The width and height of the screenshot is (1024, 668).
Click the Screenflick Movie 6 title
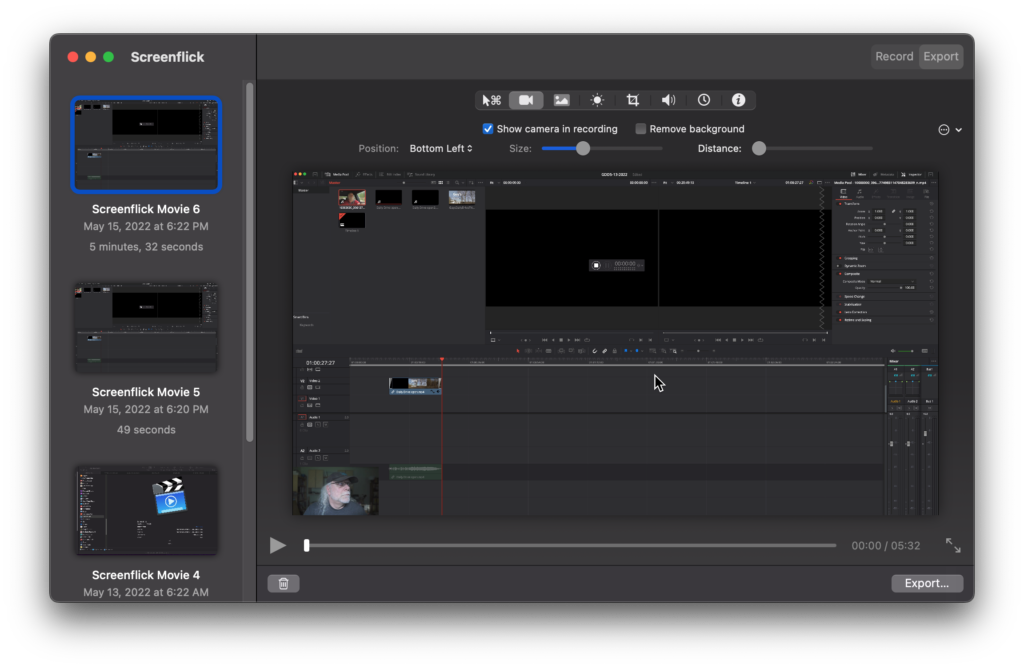click(146, 209)
